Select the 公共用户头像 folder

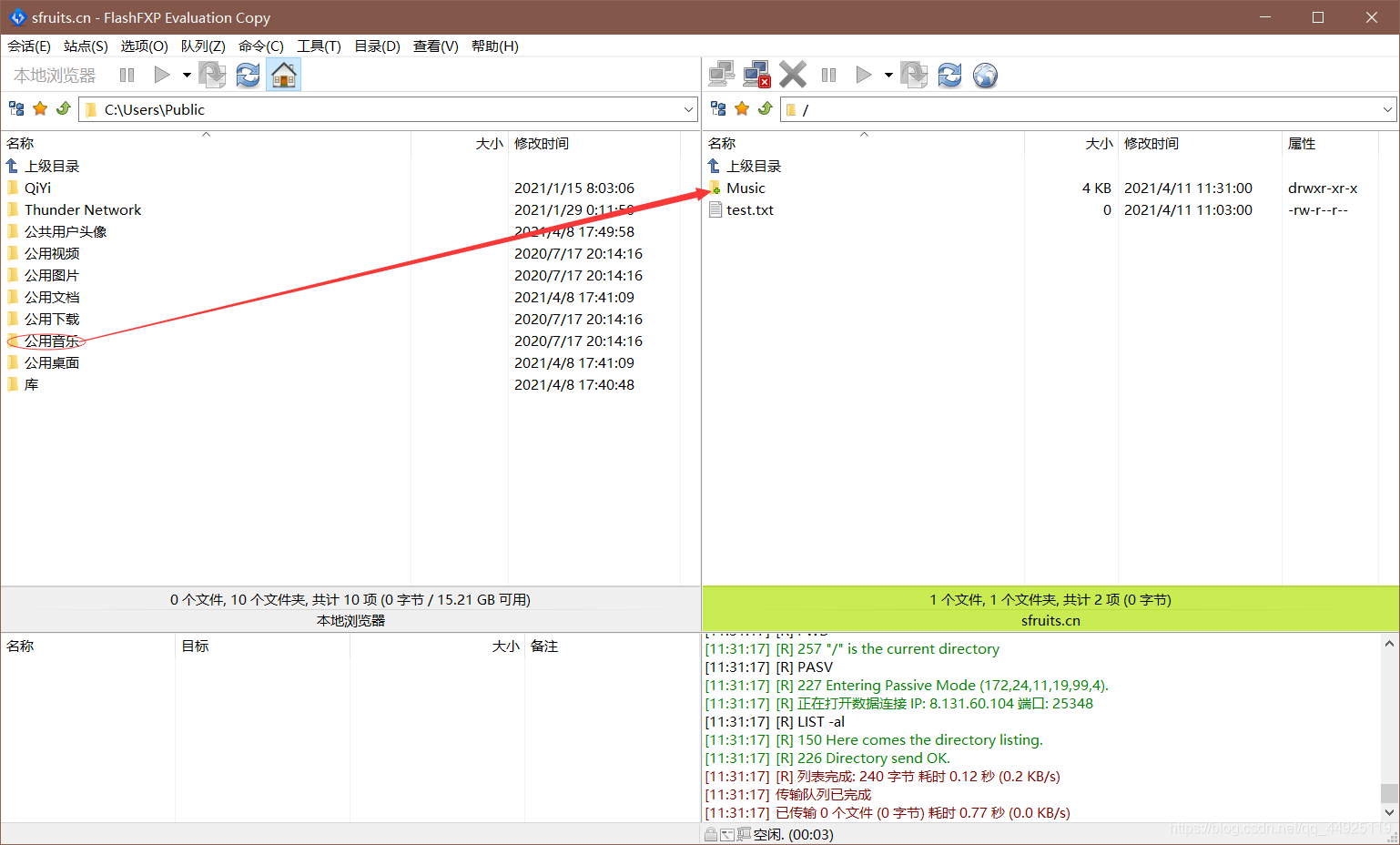click(66, 232)
